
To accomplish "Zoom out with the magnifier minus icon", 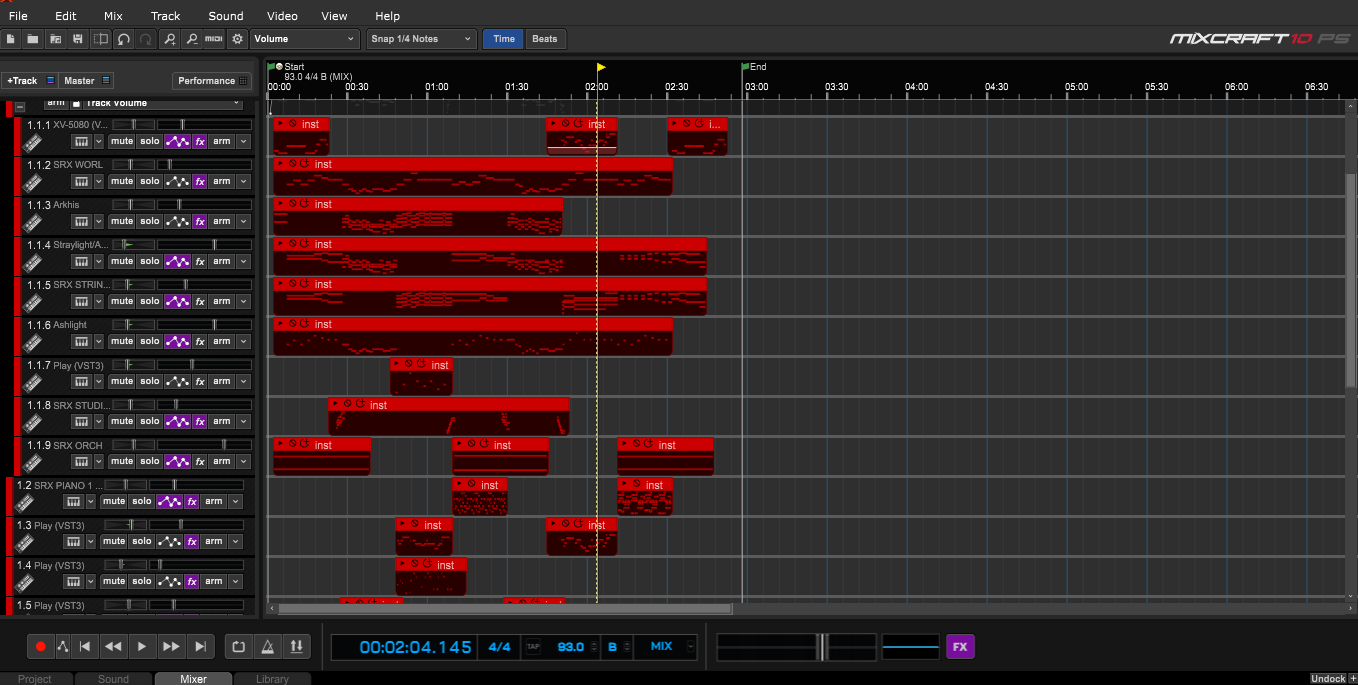I will pos(192,39).
